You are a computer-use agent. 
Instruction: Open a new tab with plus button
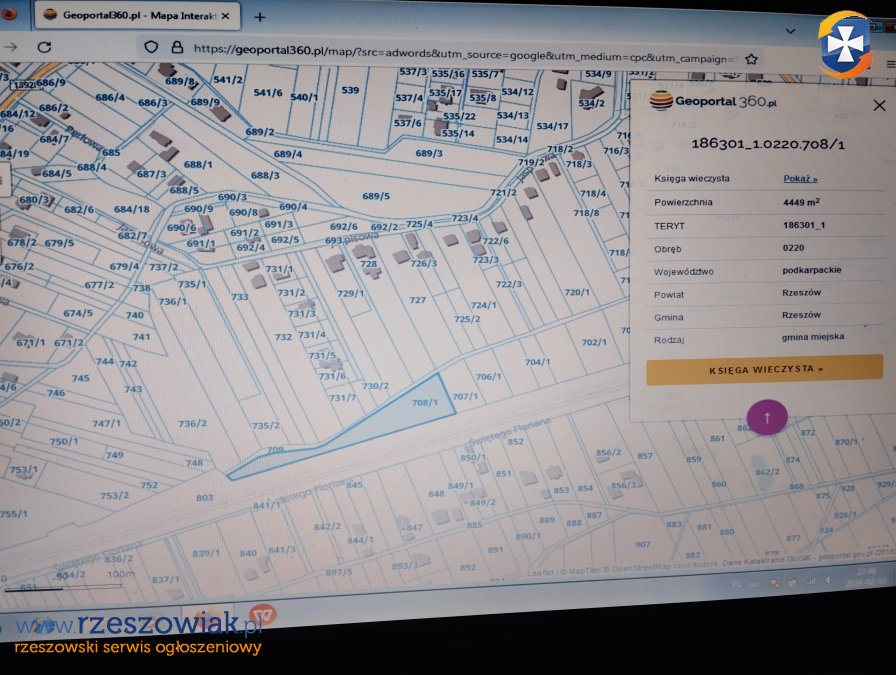click(260, 17)
